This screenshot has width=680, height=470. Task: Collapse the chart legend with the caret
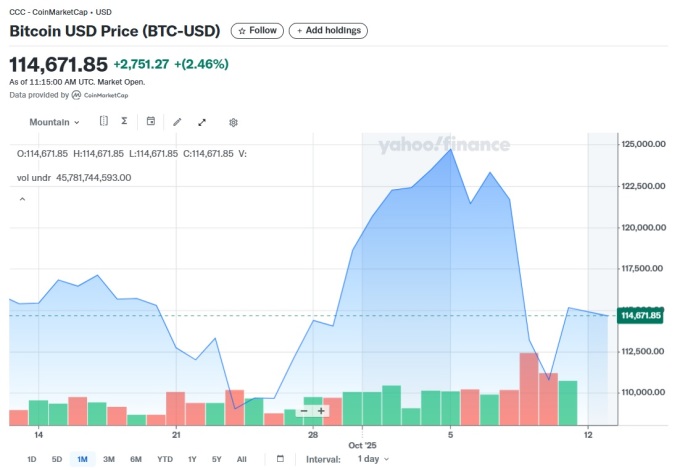click(x=22, y=199)
